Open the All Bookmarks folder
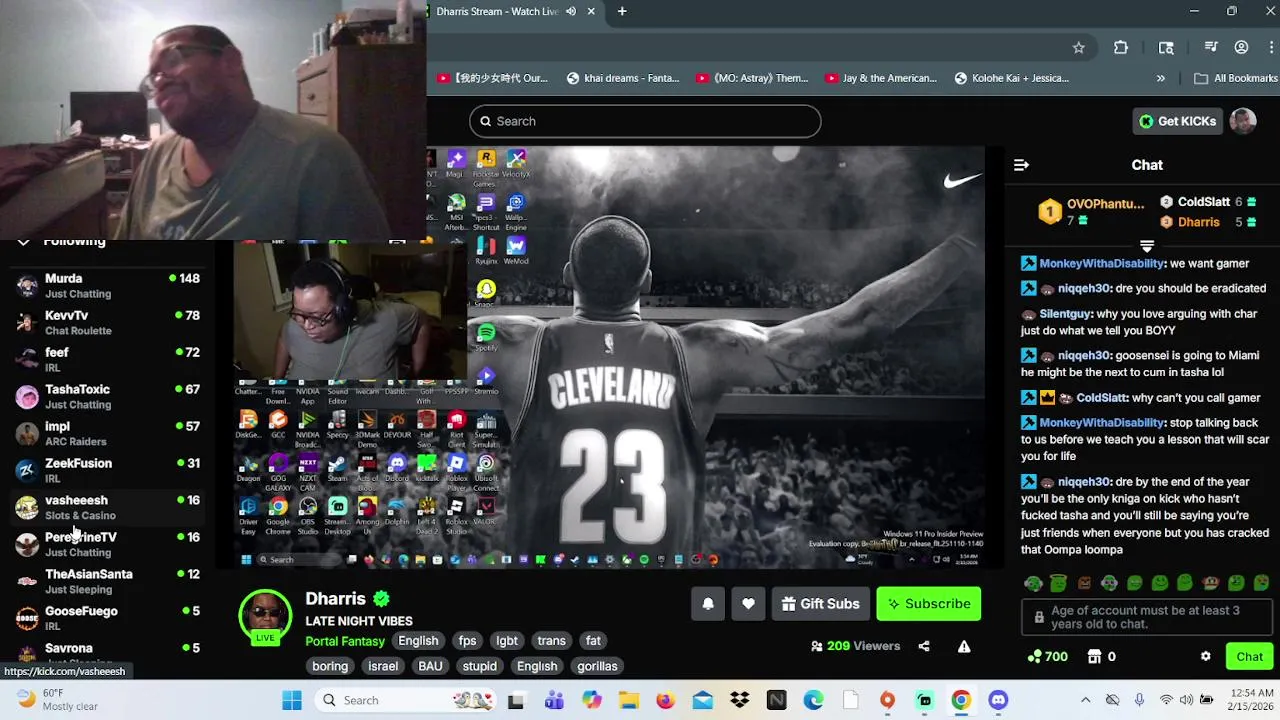Image resolution: width=1280 pixels, height=720 pixels. click(x=1235, y=78)
